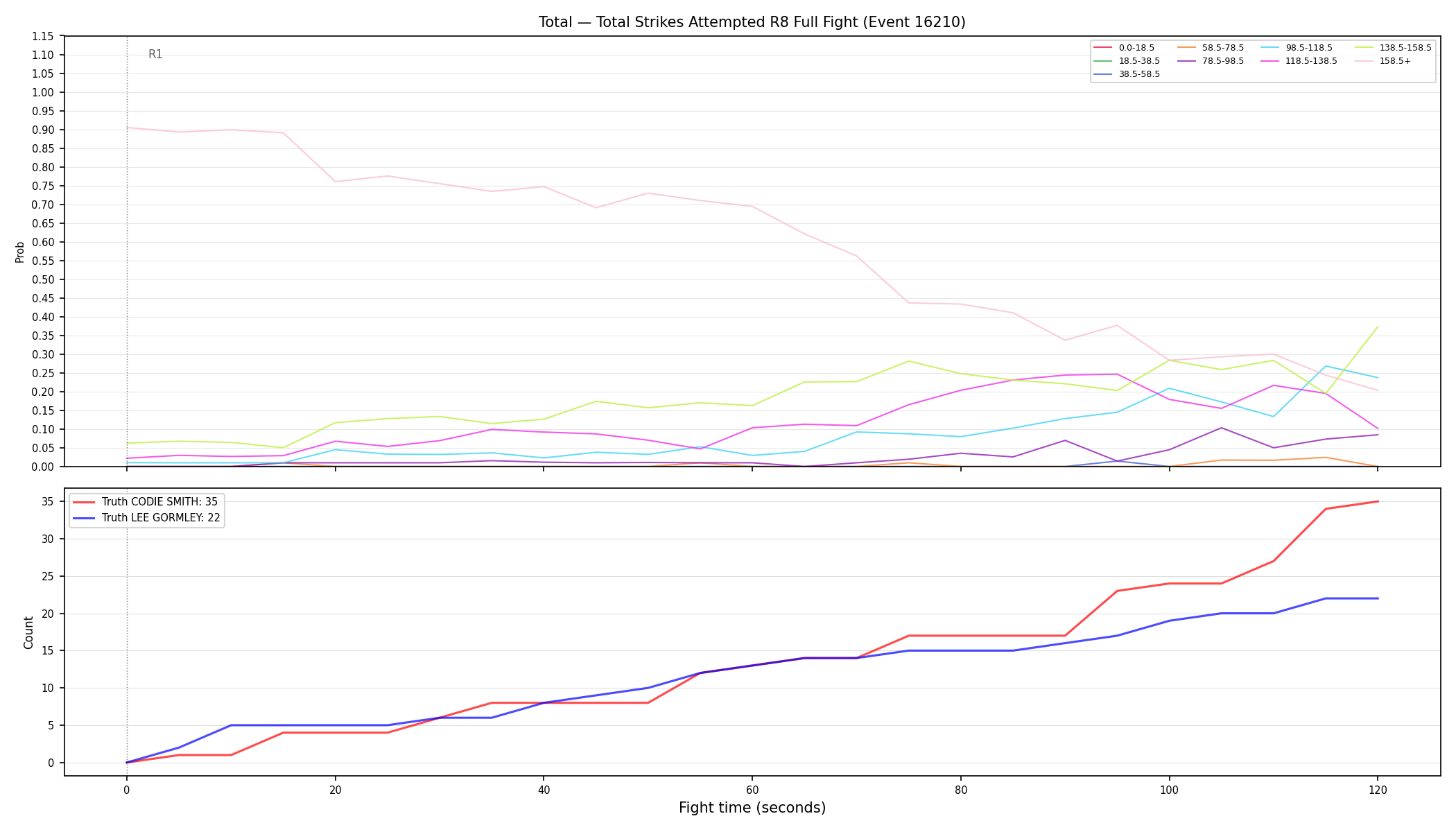Click the 0.10 tick on the Prob axis
The image size is (1456, 832).
point(43,429)
